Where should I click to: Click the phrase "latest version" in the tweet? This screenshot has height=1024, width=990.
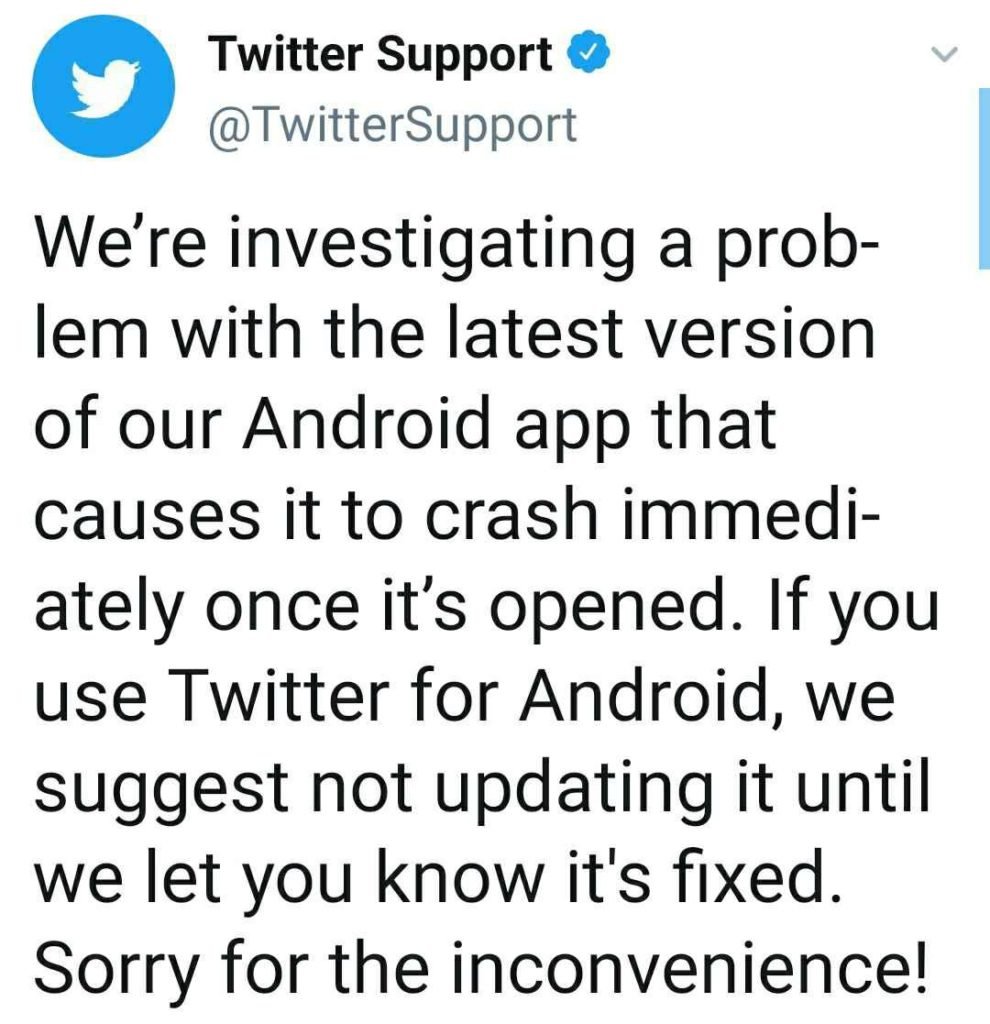(x=662, y=334)
